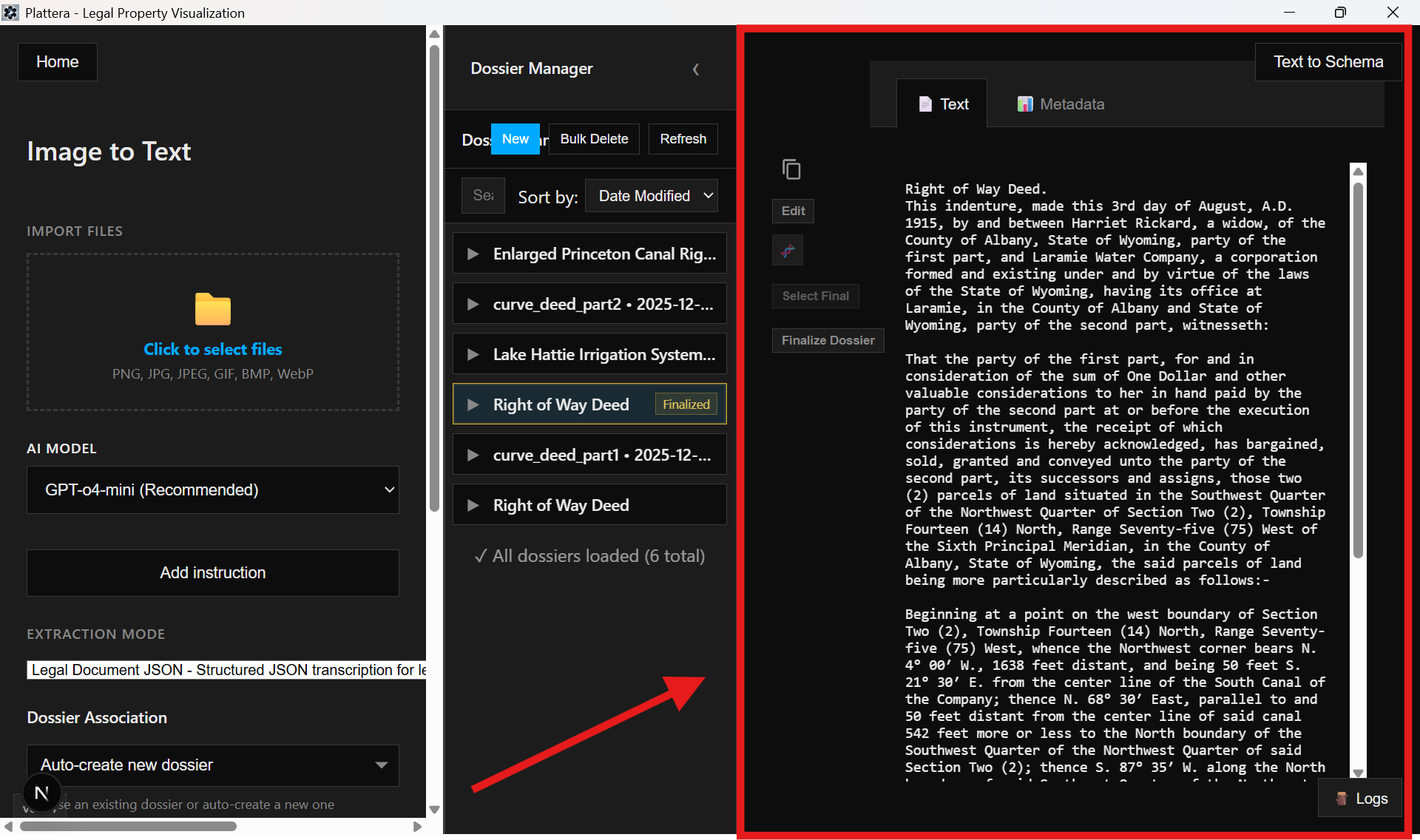Open the Sort by Date Modified dropdown
The height and width of the screenshot is (840, 1420).
(651, 195)
